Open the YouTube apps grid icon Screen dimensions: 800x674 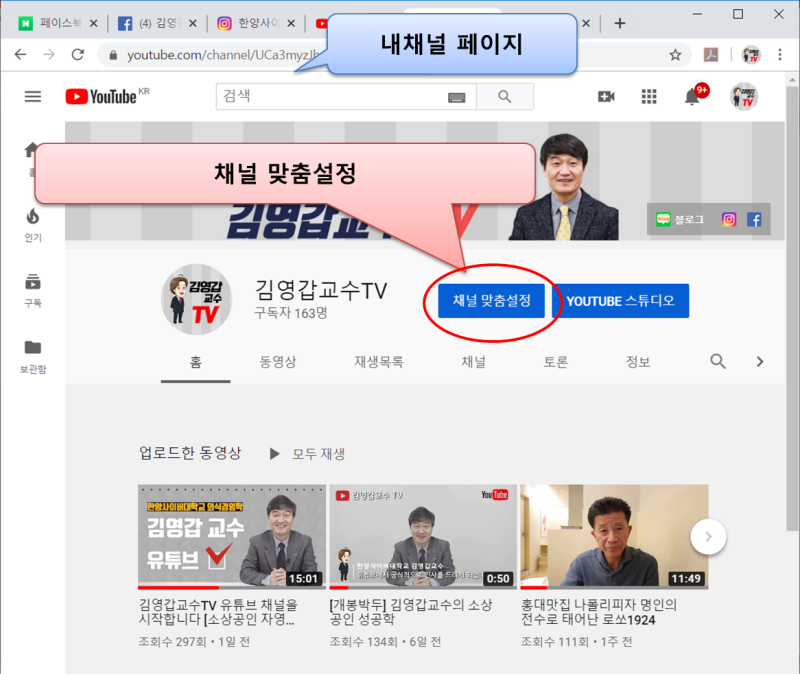[x=649, y=96]
